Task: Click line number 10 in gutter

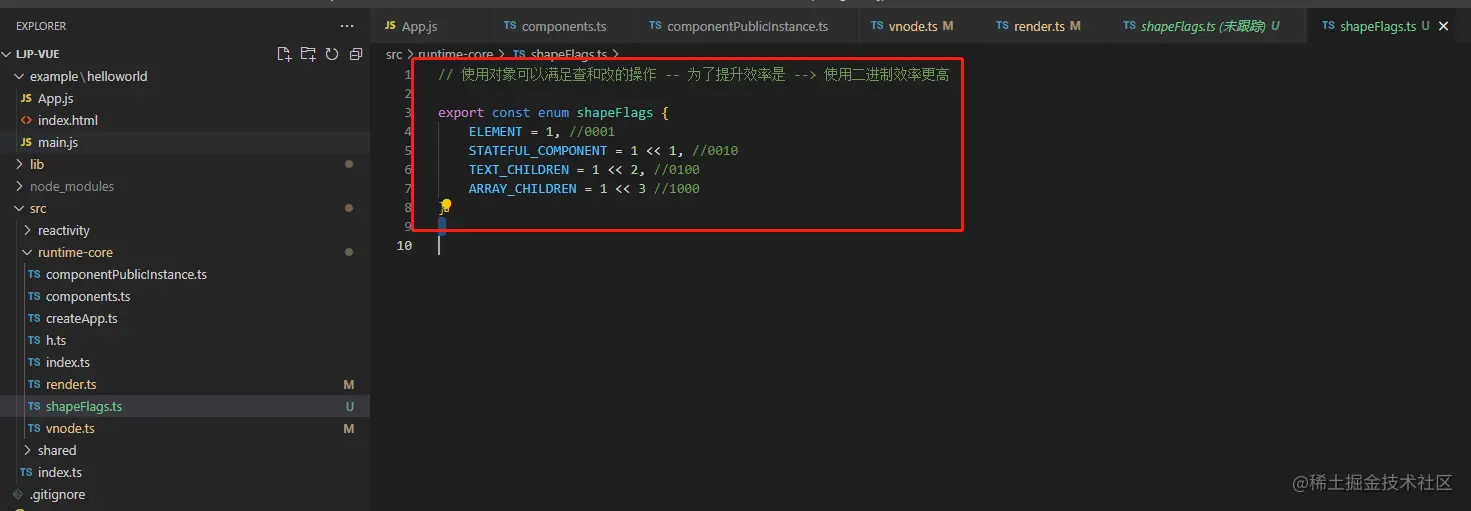Action: (x=404, y=245)
